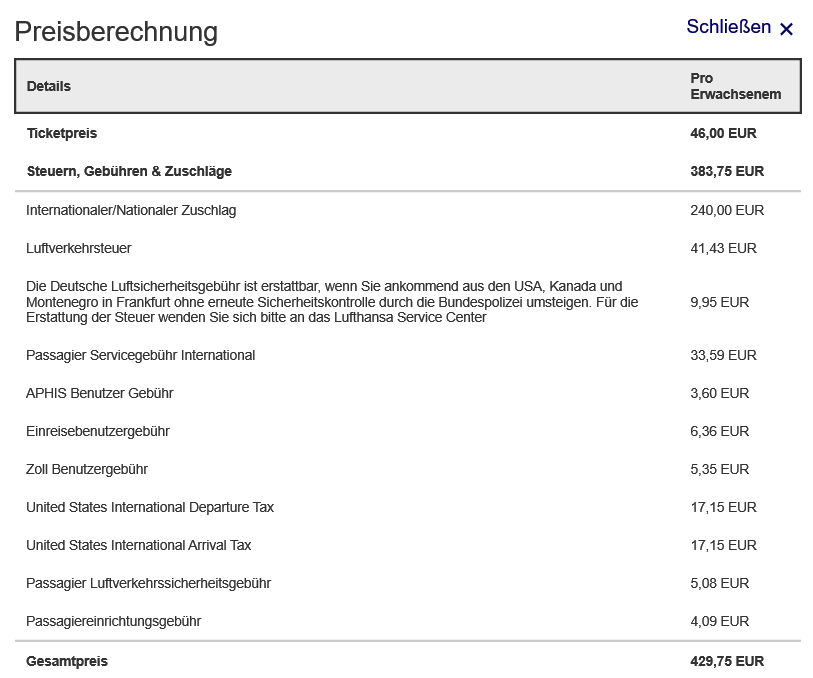
Task: Click the APHIS Benutzer Gebühr label
Action: 100,393
